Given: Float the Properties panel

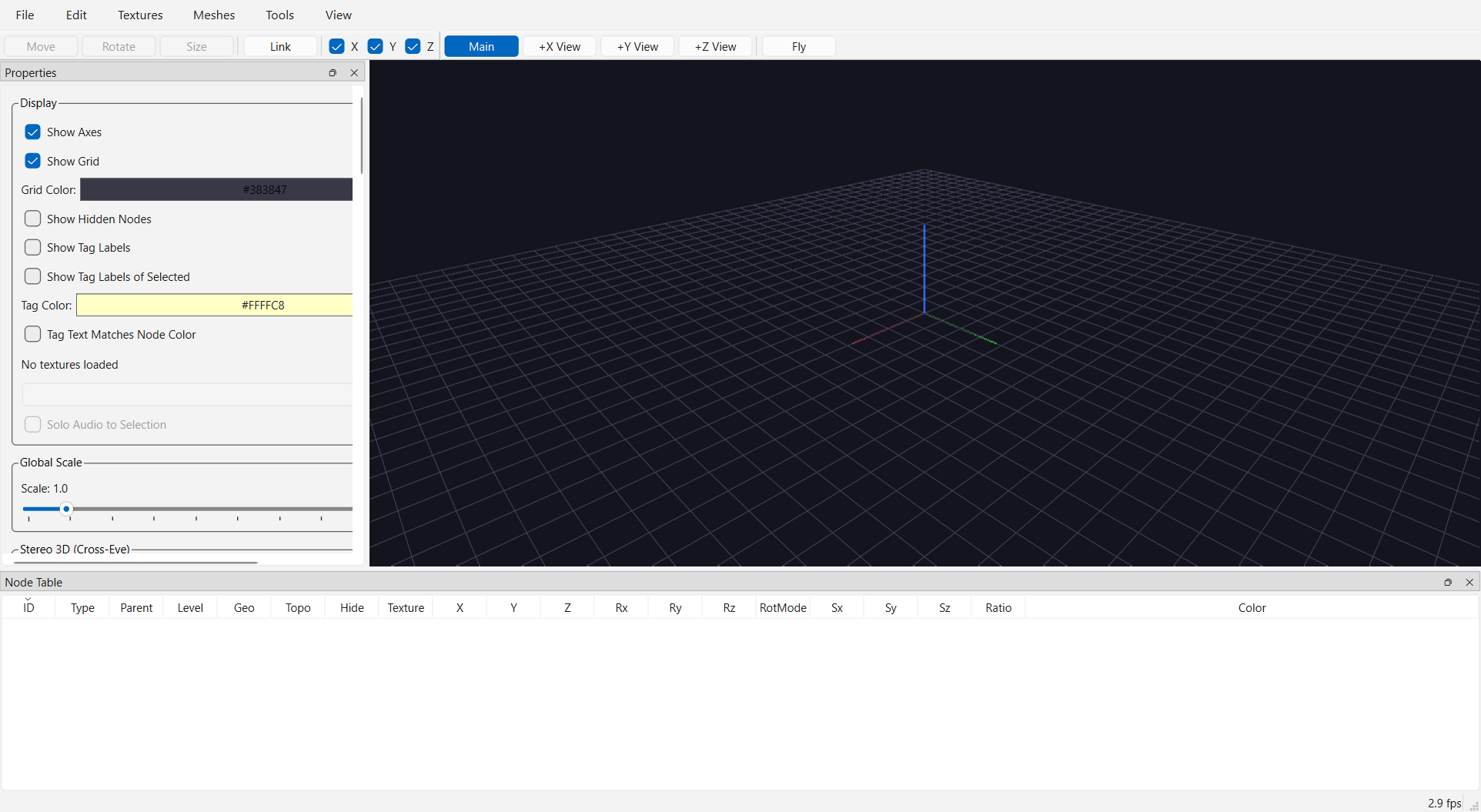Looking at the screenshot, I should pyautogui.click(x=333, y=72).
